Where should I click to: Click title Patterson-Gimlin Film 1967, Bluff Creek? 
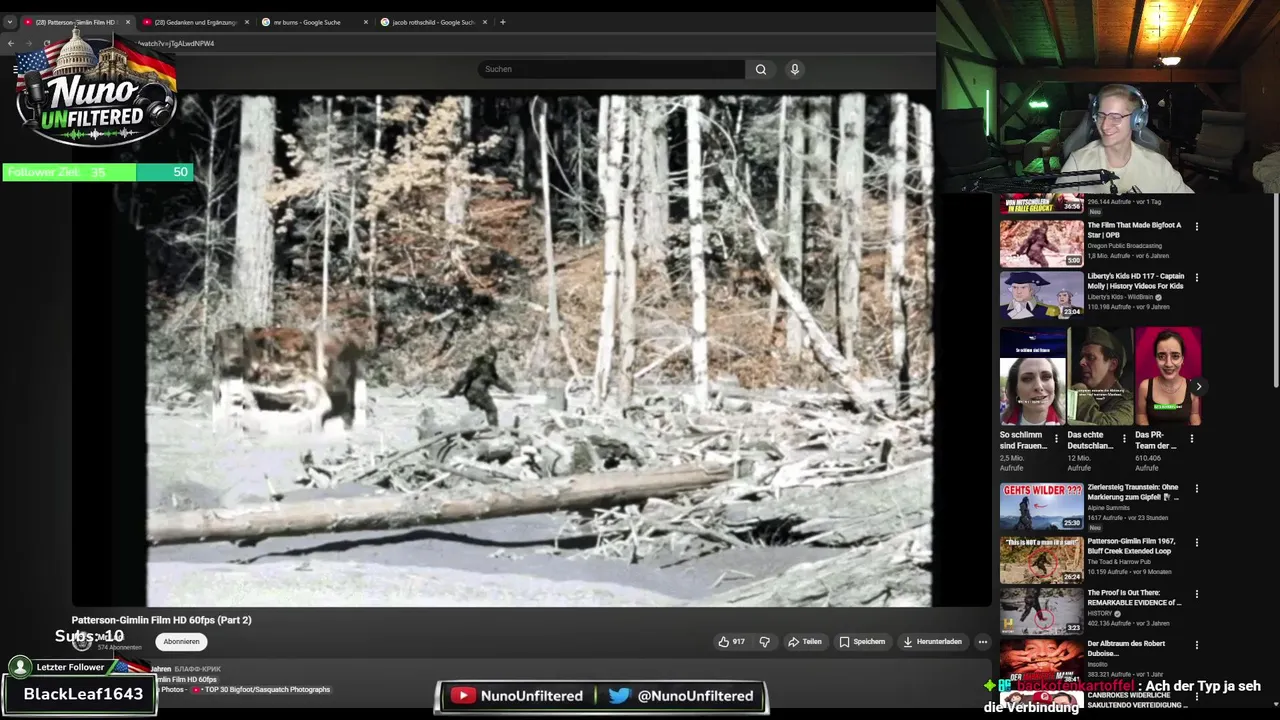1132,546
